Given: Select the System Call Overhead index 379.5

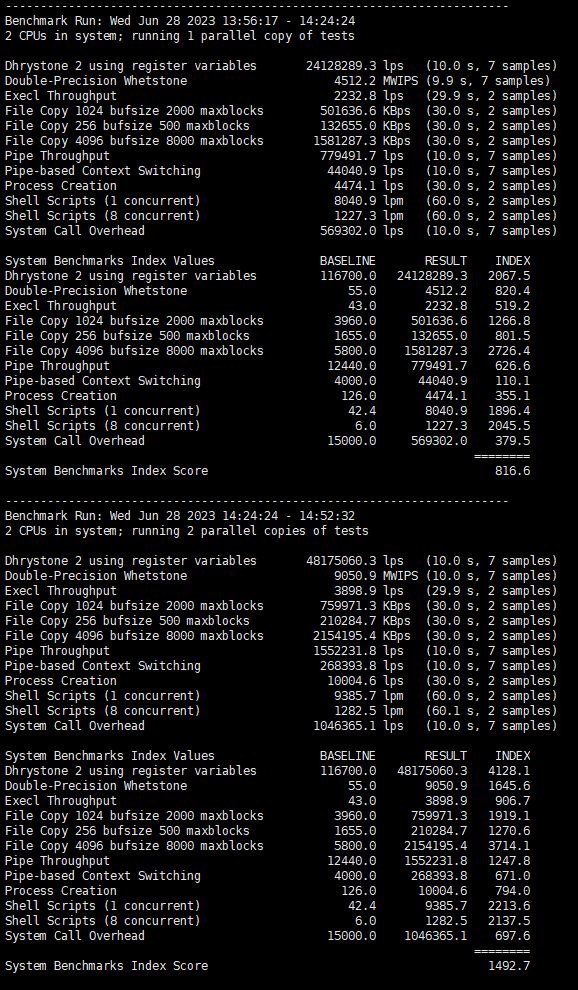Looking at the screenshot, I should [512, 441].
